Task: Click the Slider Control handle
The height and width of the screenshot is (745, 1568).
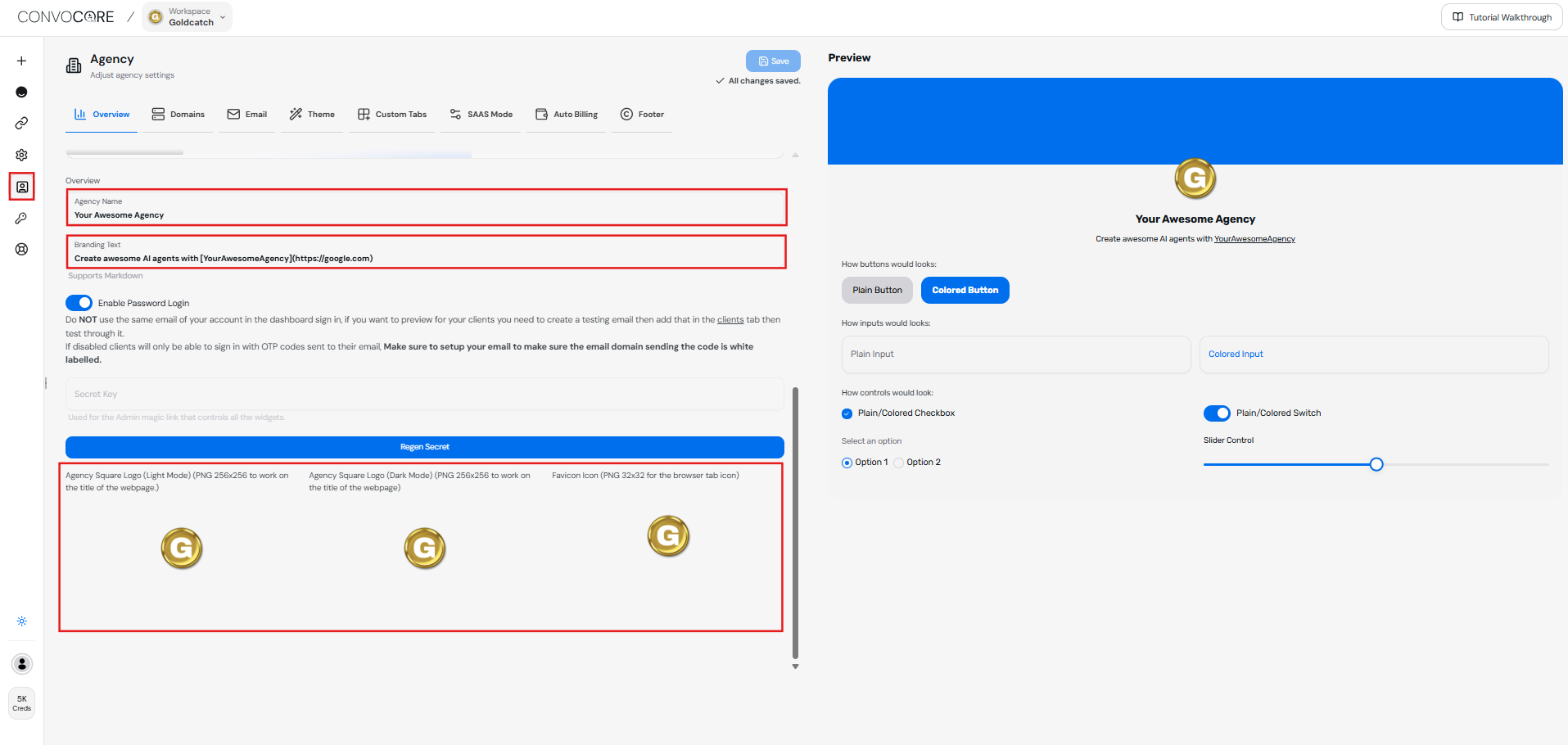Action: tap(1376, 463)
